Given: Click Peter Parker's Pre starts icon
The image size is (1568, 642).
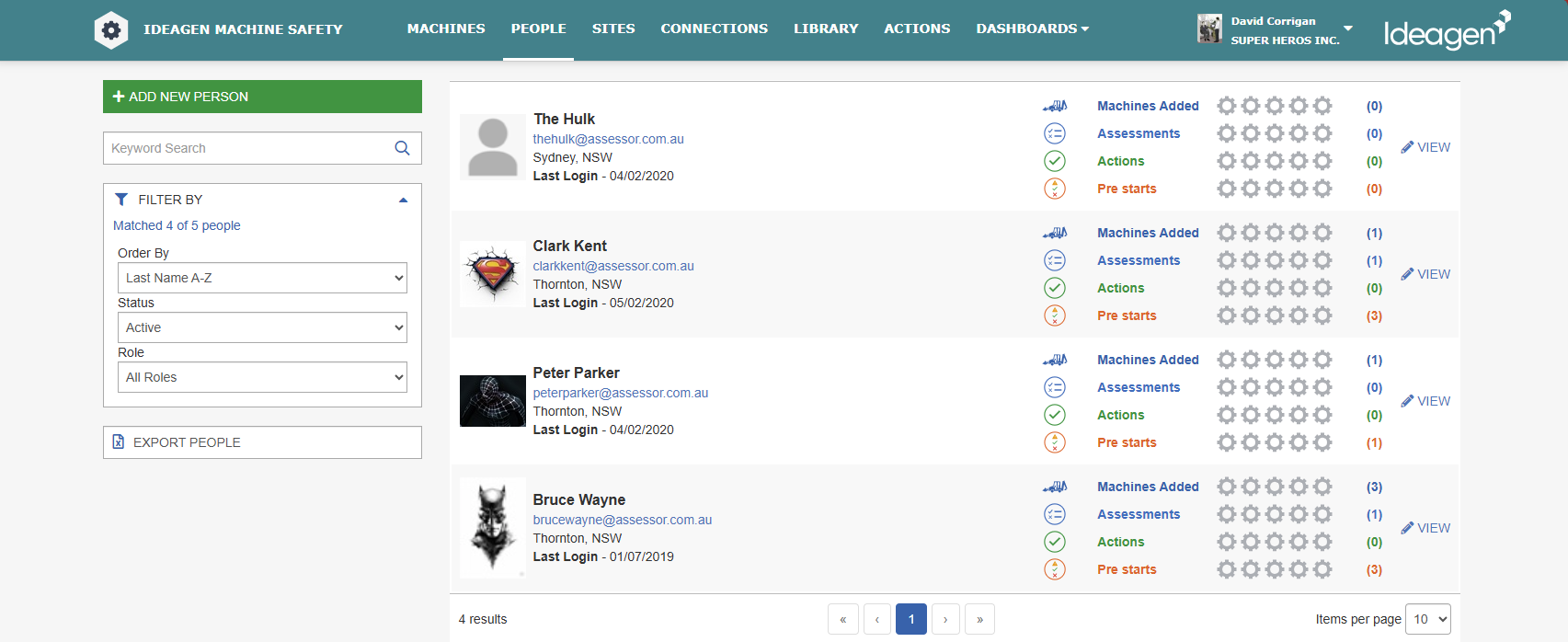Looking at the screenshot, I should point(1055,442).
